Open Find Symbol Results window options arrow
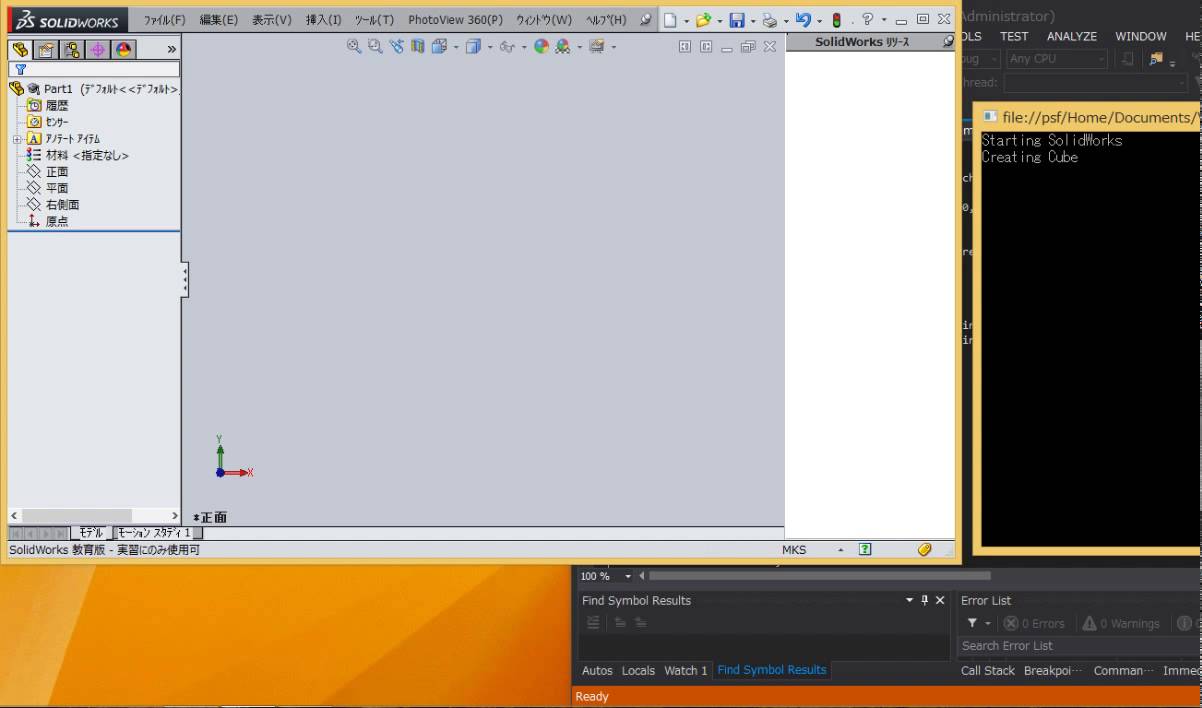The width and height of the screenshot is (1202, 708). click(909, 600)
